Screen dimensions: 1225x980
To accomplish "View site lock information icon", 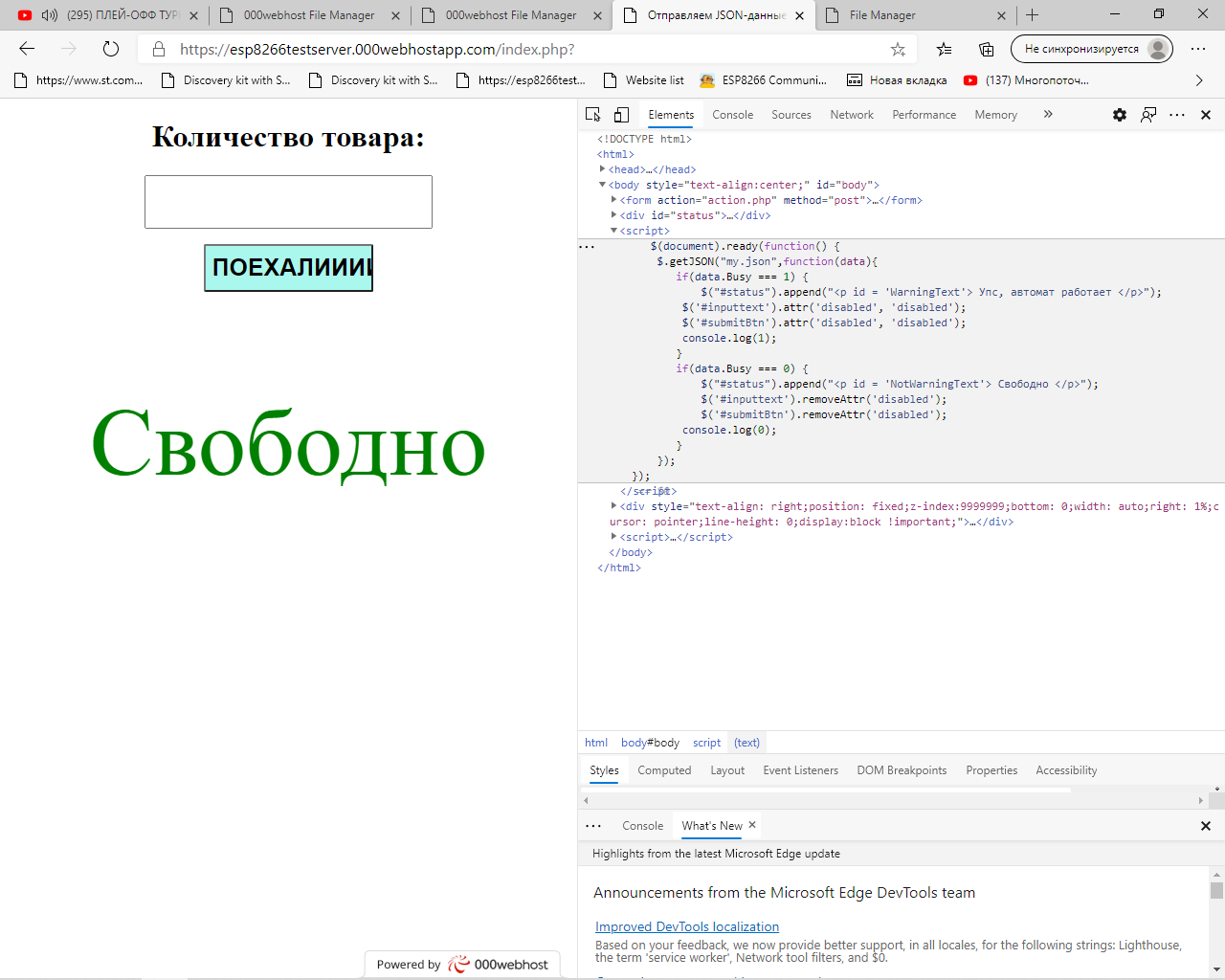I will [159, 49].
